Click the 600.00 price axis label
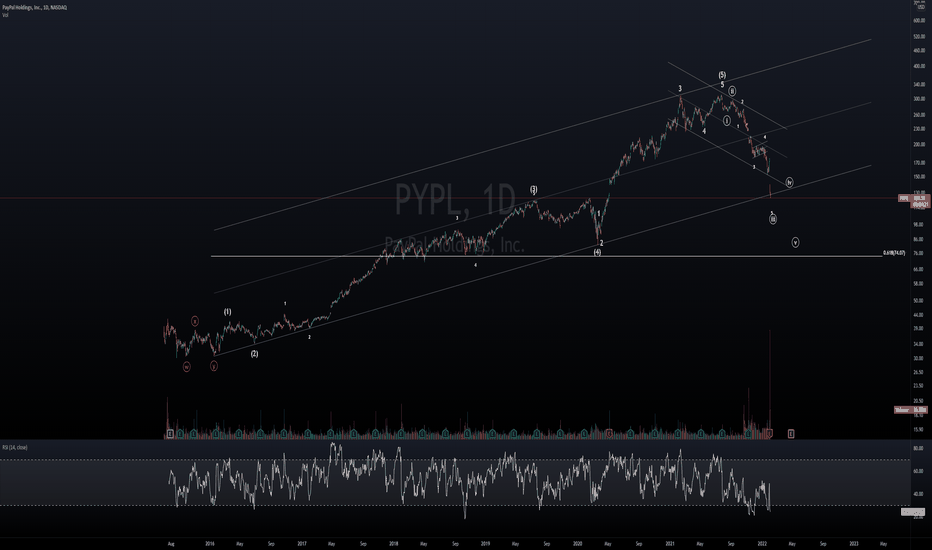Image resolution: width=932 pixels, height=550 pixels. tap(918, 20)
